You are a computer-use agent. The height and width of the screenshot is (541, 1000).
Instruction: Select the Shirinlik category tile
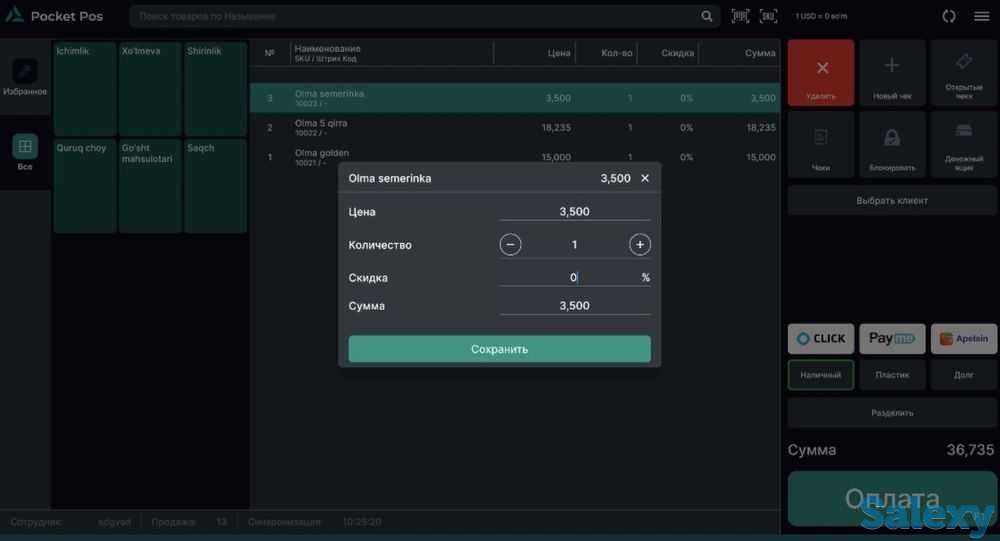click(216, 89)
